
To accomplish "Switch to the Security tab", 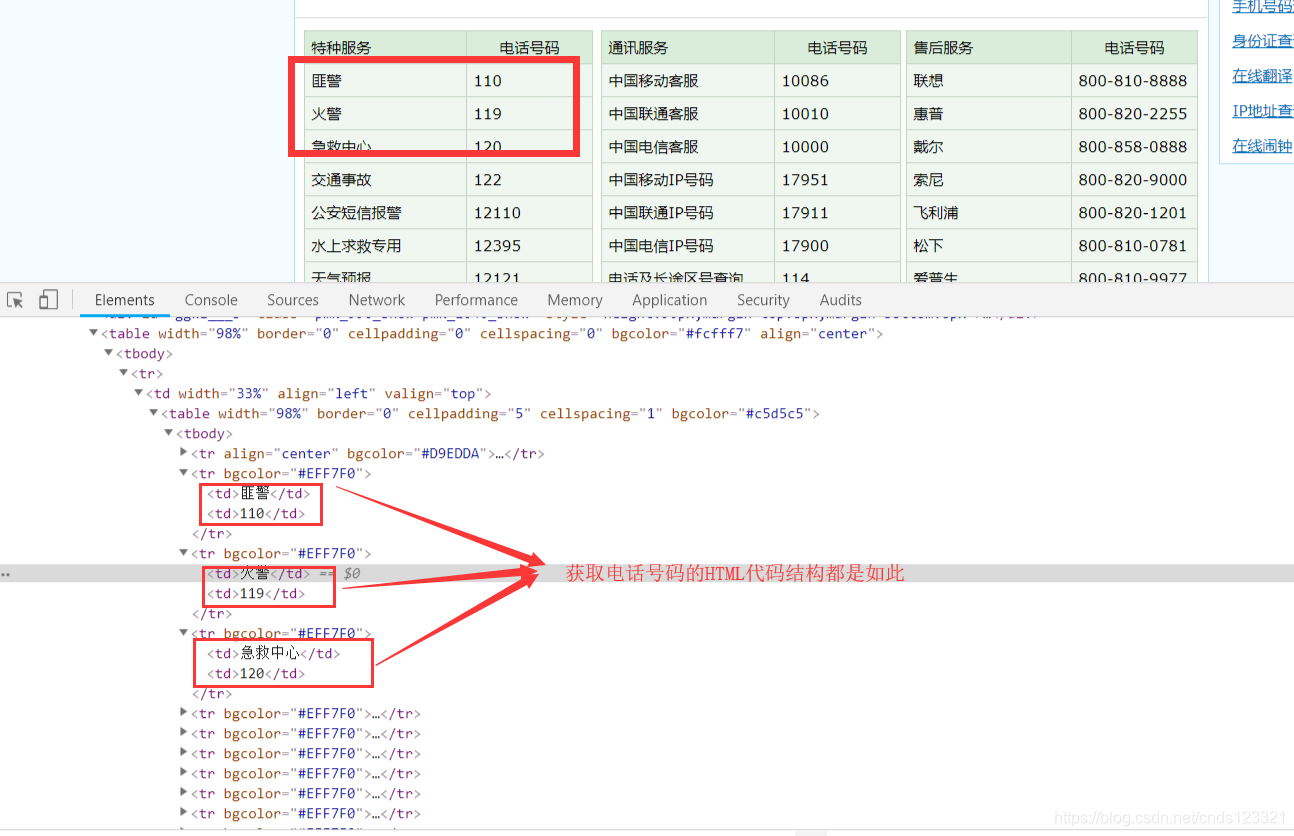I will tap(763, 300).
